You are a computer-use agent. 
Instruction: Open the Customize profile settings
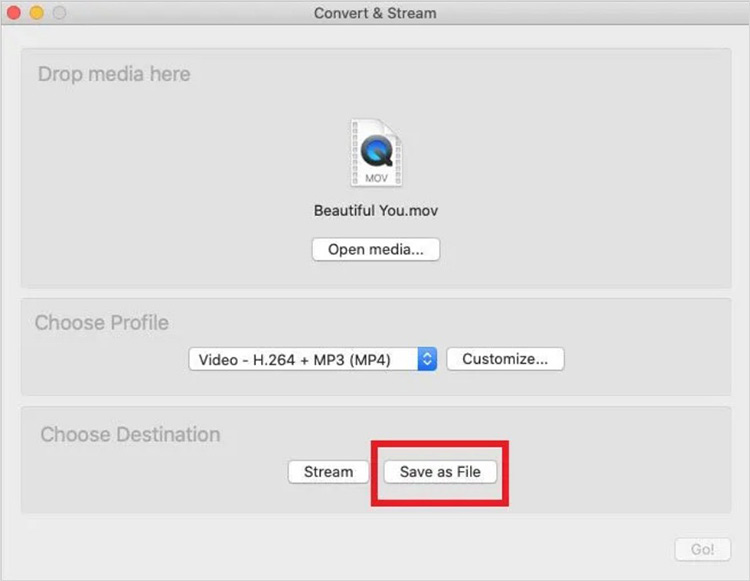coord(505,359)
